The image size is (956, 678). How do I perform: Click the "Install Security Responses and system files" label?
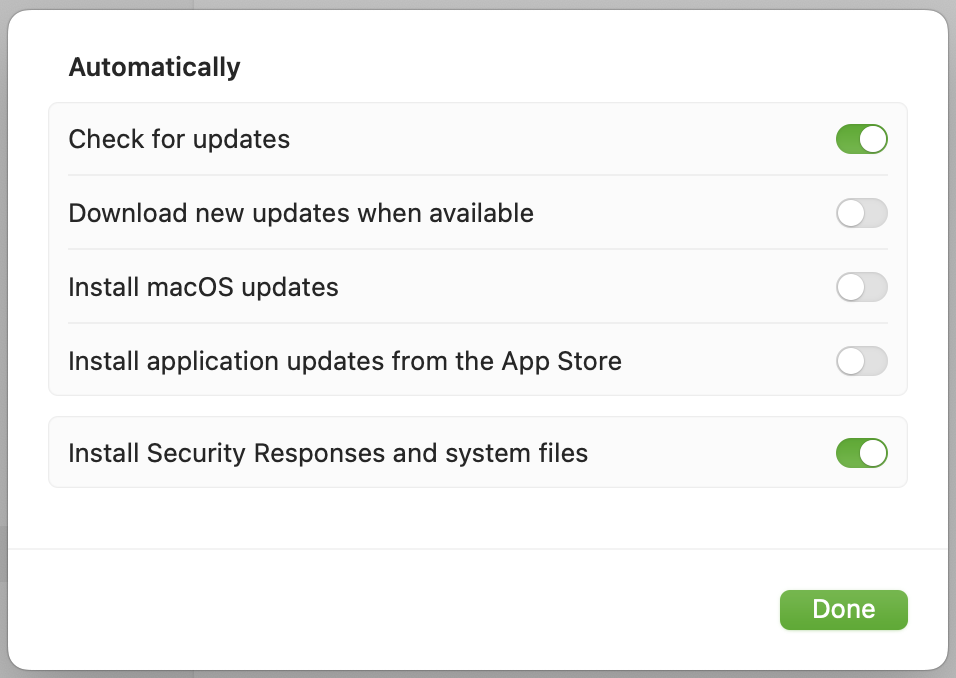[x=328, y=453]
